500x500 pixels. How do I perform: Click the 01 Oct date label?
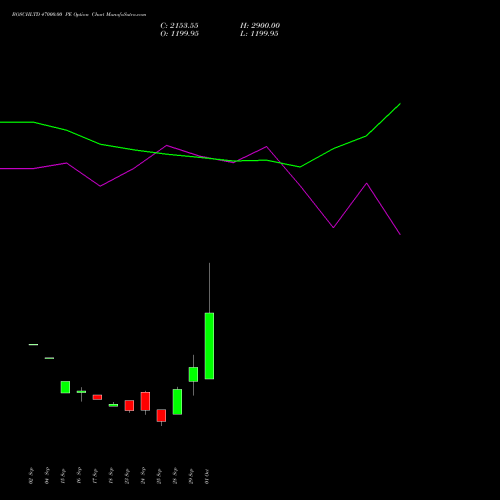pos(207,476)
